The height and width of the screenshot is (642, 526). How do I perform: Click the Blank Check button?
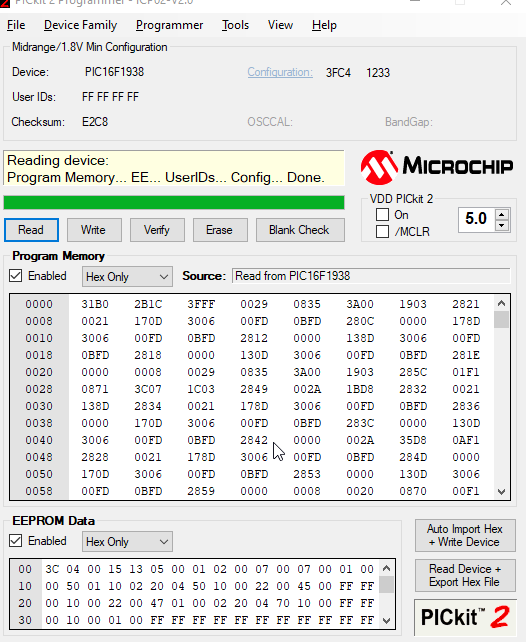[x=300, y=230]
